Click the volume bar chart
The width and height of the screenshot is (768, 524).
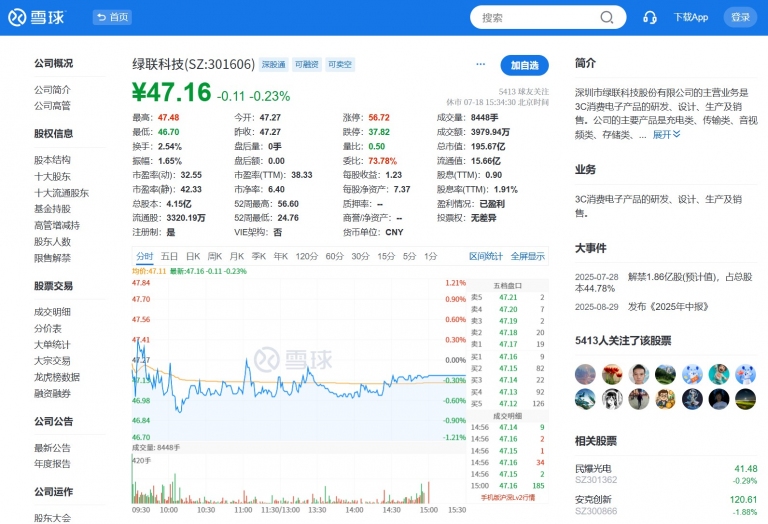(x=299, y=479)
